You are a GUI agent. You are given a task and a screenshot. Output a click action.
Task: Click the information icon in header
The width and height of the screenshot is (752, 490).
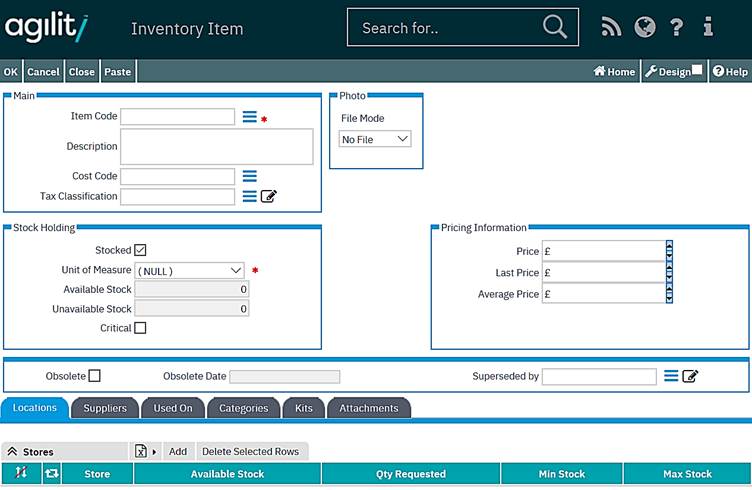coord(708,28)
